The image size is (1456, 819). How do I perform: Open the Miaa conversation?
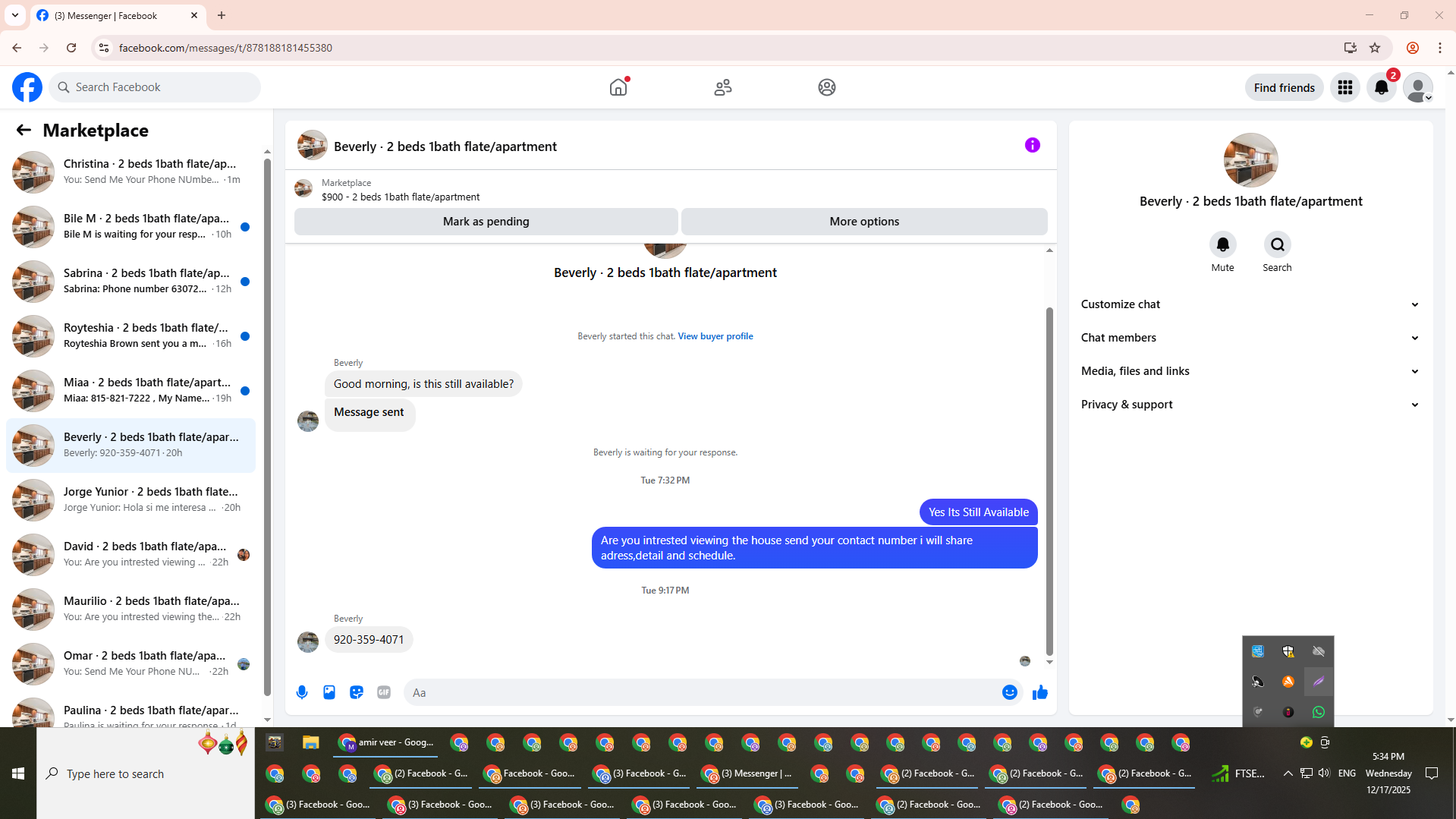pyautogui.click(x=131, y=390)
